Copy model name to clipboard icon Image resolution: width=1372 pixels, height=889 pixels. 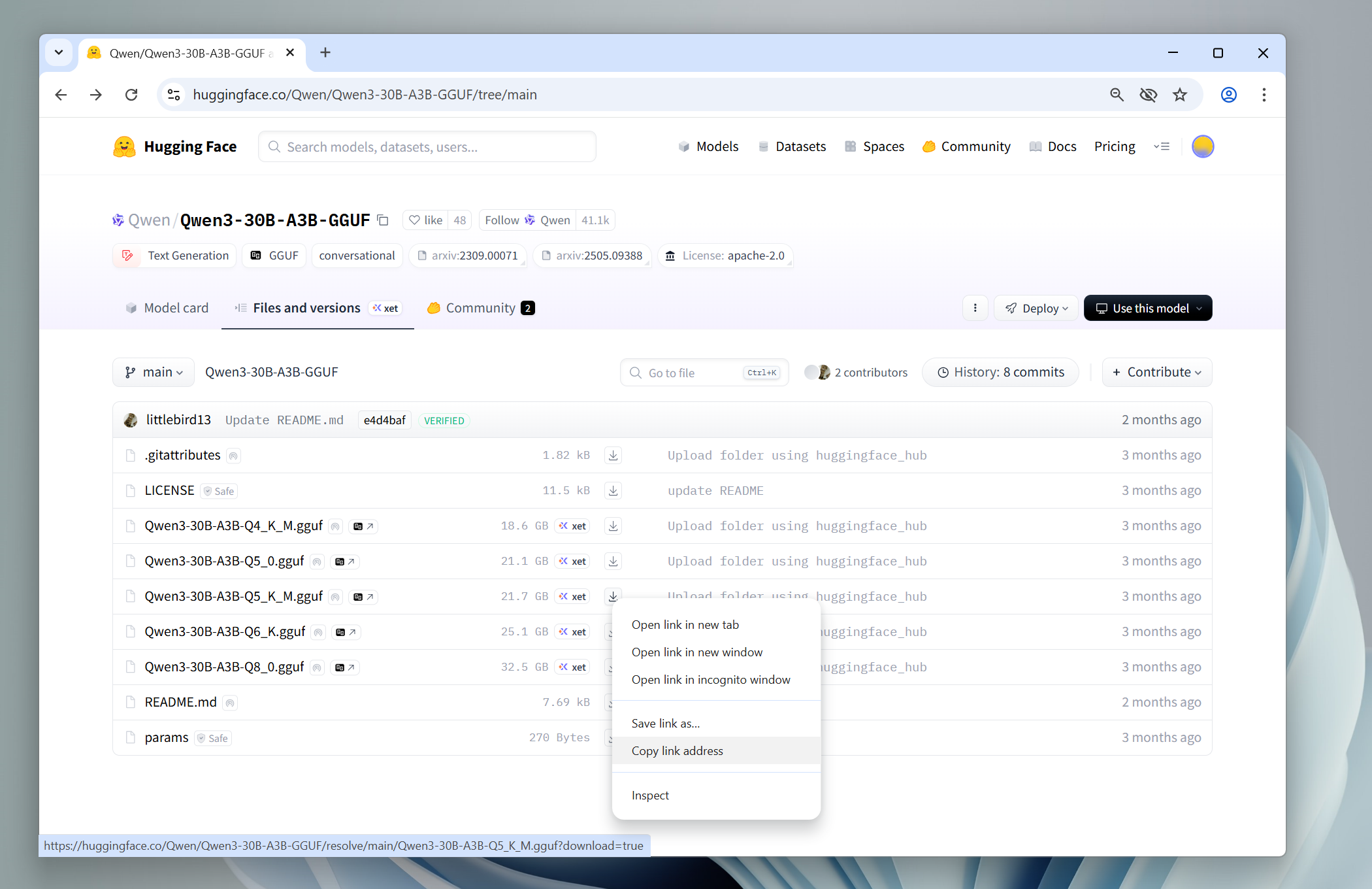[x=384, y=221]
